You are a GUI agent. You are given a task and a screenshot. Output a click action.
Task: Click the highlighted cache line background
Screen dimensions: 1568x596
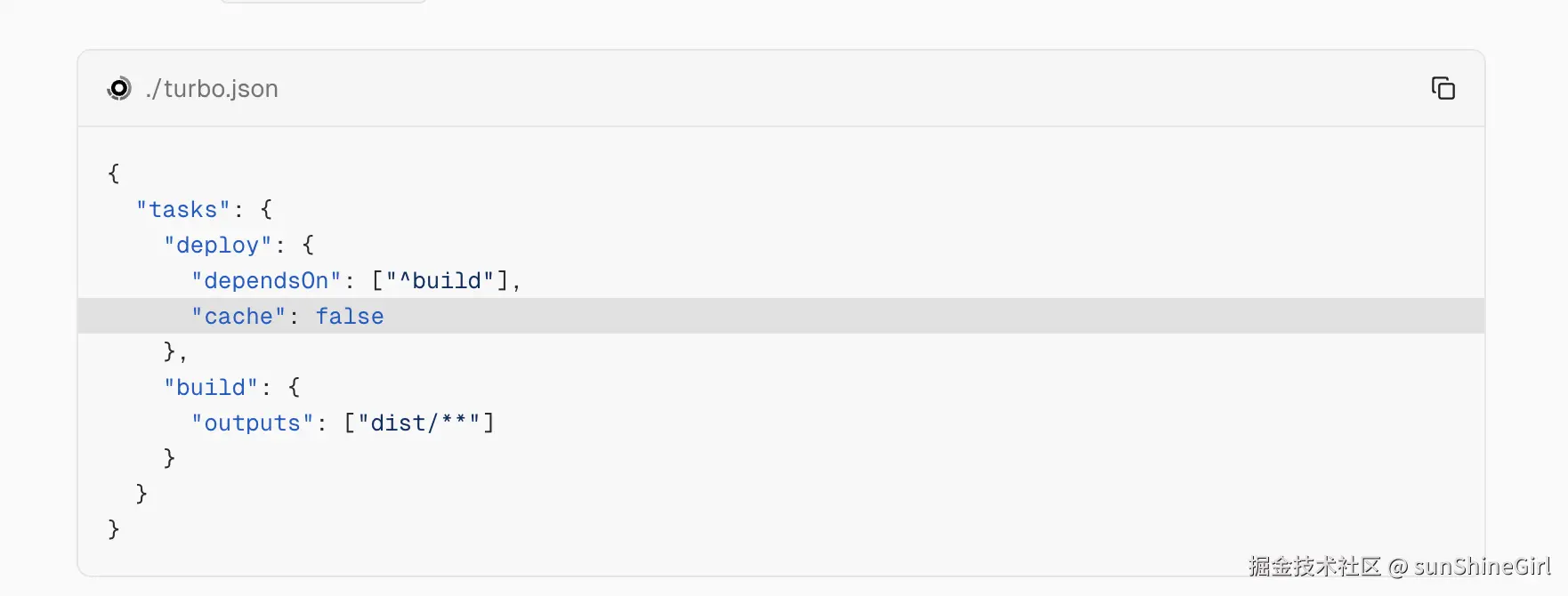pyautogui.click(x=781, y=316)
